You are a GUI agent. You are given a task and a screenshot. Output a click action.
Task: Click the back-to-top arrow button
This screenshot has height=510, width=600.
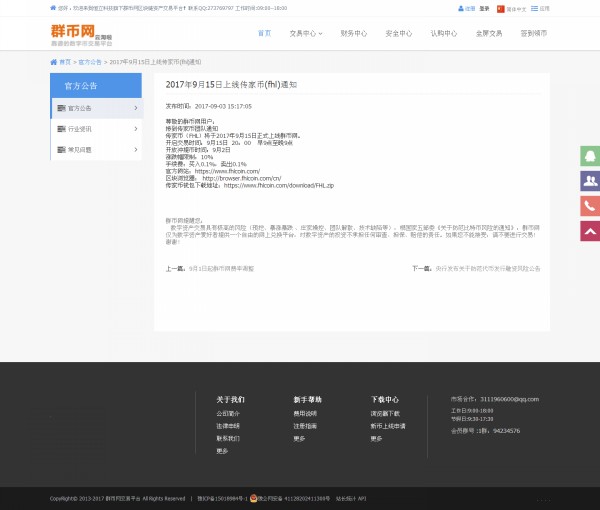590,231
